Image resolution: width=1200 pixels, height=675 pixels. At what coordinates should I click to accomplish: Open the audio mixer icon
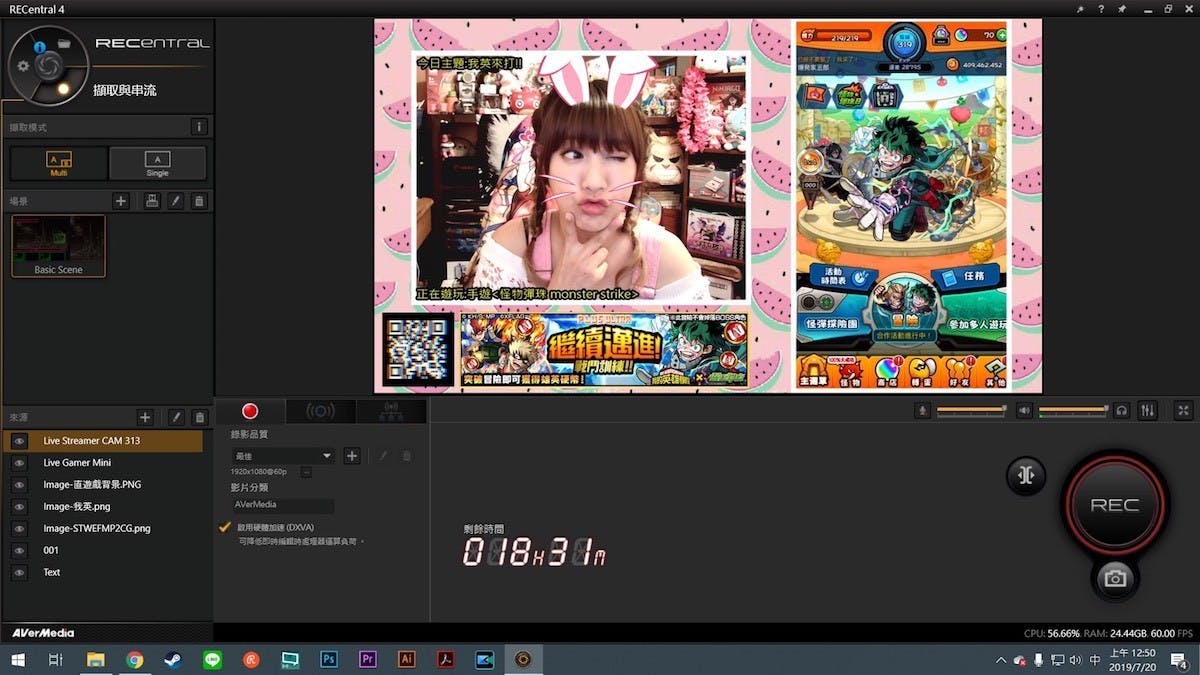point(1147,410)
